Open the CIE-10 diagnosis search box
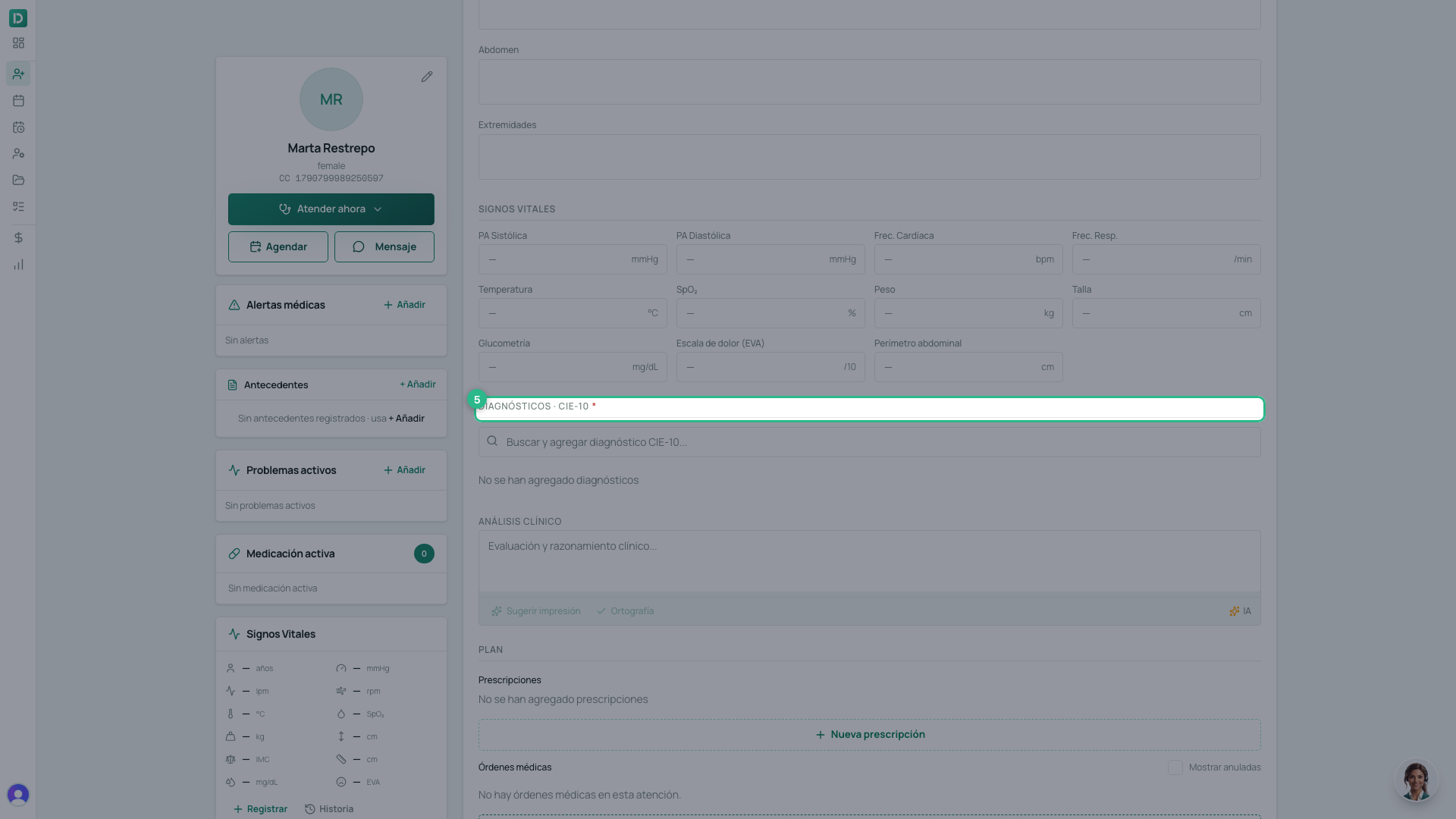The width and height of the screenshot is (1456, 819). point(869,442)
